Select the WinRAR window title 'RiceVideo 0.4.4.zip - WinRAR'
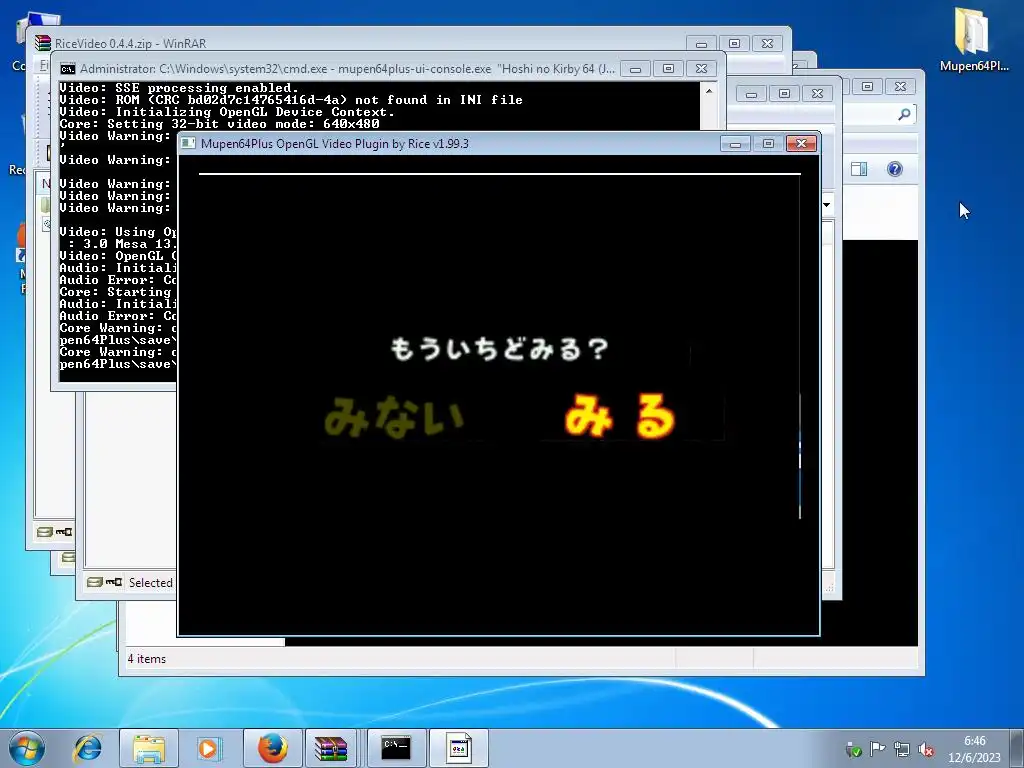 tap(130, 44)
